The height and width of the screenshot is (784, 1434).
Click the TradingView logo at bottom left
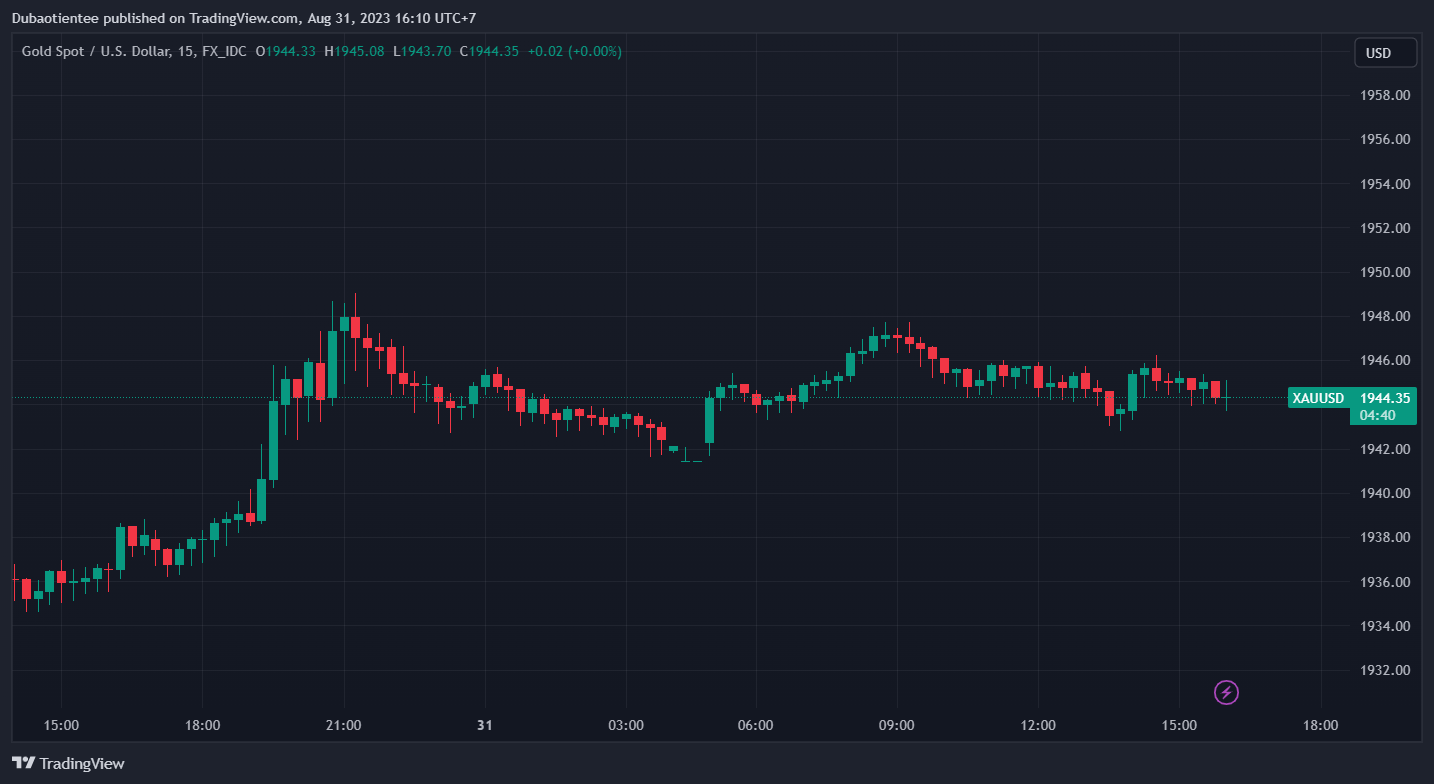68,763
